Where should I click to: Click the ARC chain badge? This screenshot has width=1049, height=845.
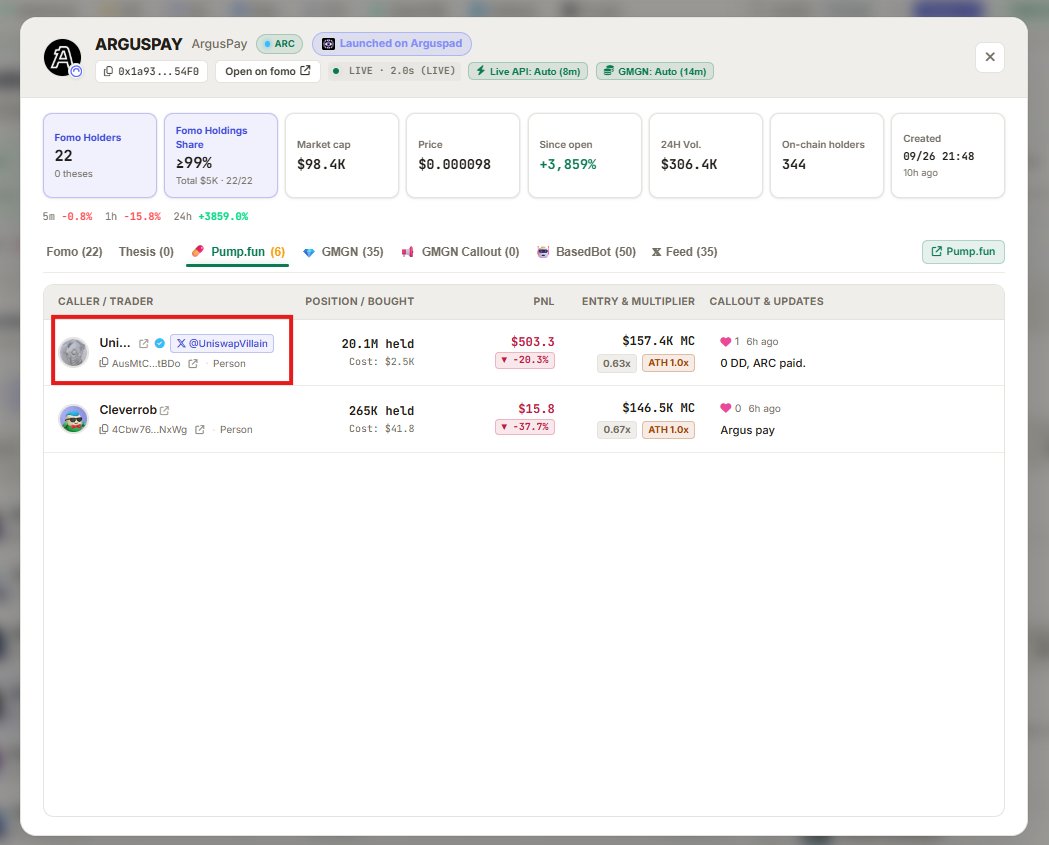click(280, 43)
